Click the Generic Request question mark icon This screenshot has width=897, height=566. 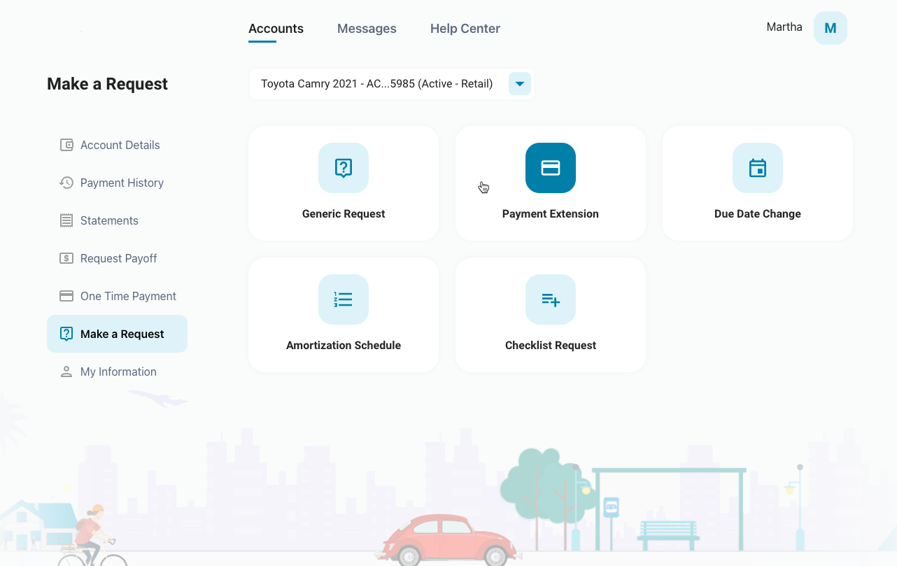(x=343, y=168)
